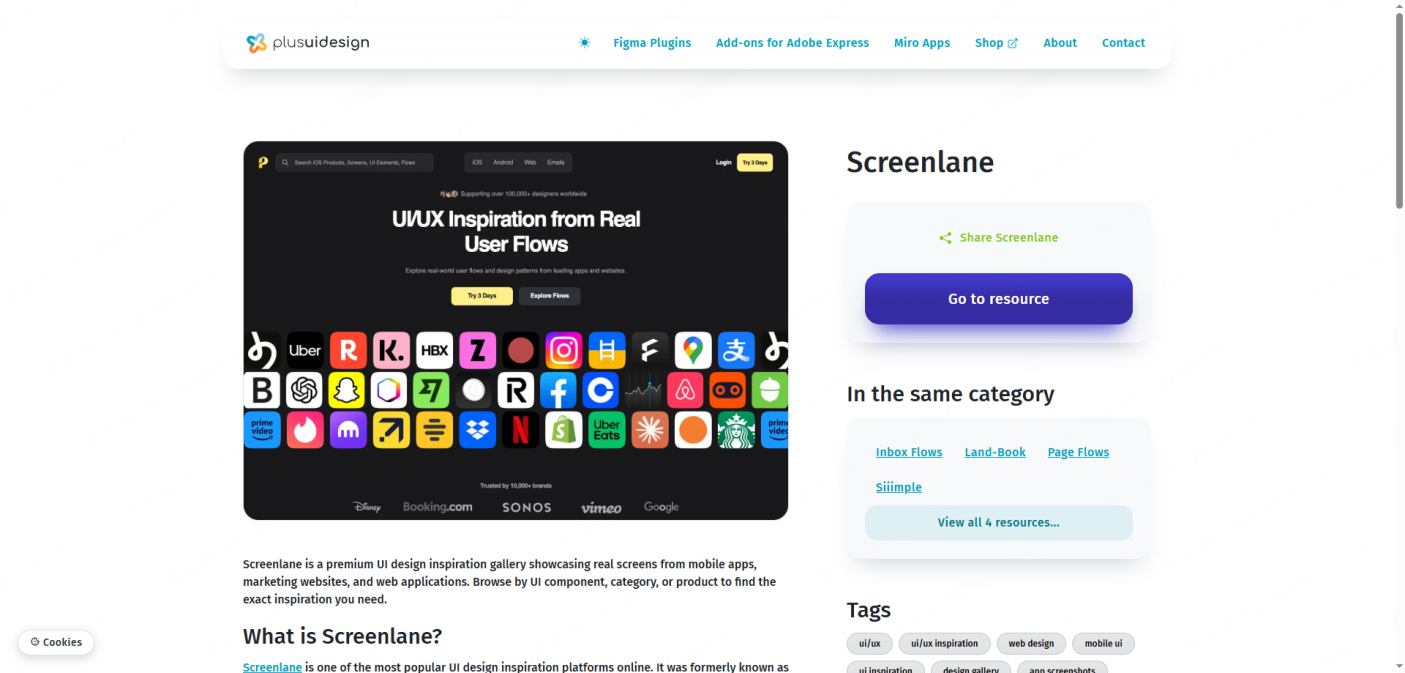Image resolution: width=1405 pixels, height=673 pixels.
Task: Click the "In the same category" heading
Action: [950, 394]
